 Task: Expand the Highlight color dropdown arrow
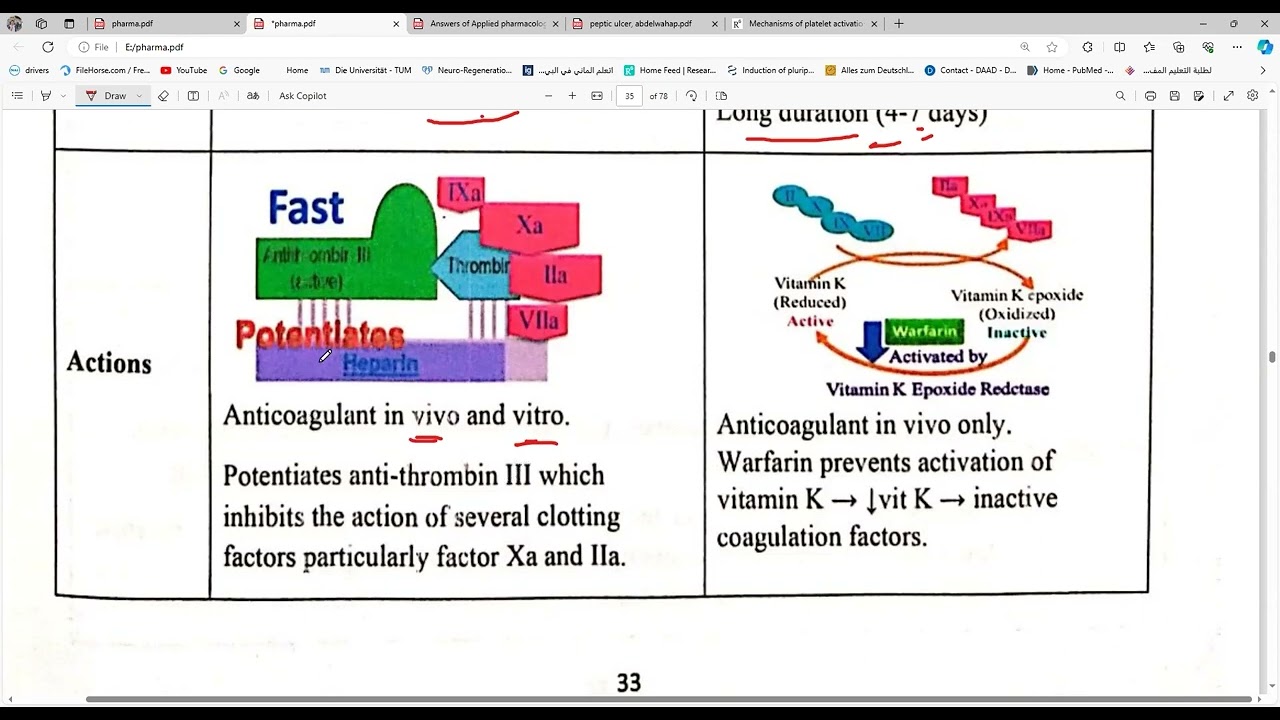tap(63, 96)
